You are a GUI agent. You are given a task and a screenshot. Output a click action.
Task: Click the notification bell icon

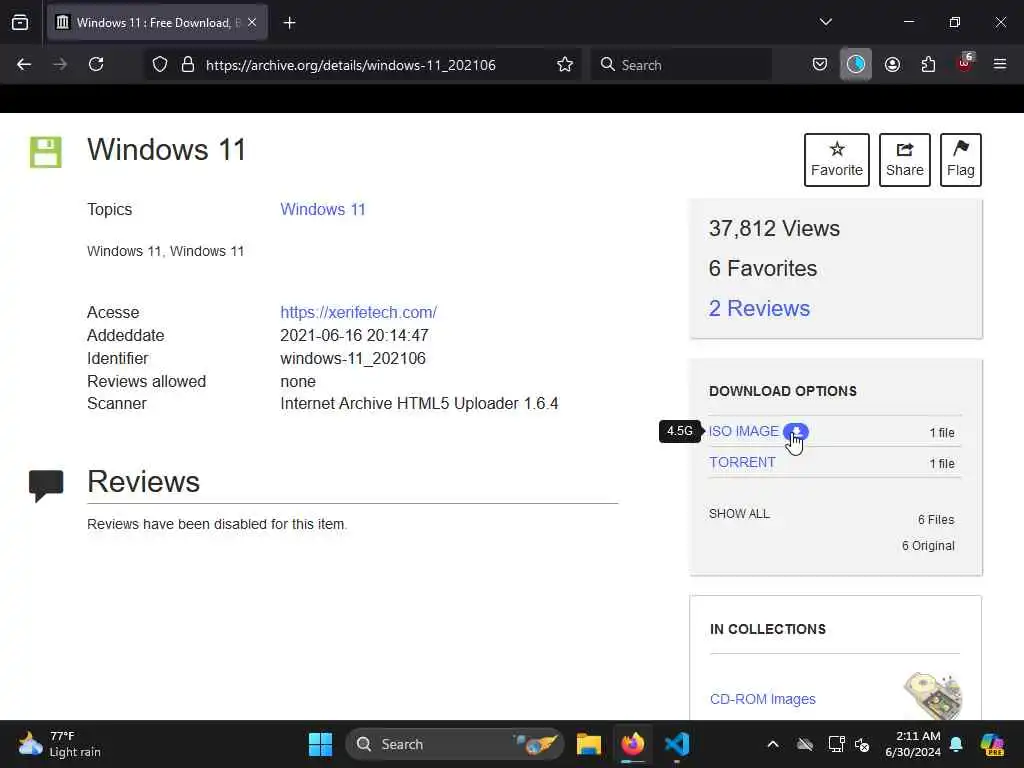point(956,744)
